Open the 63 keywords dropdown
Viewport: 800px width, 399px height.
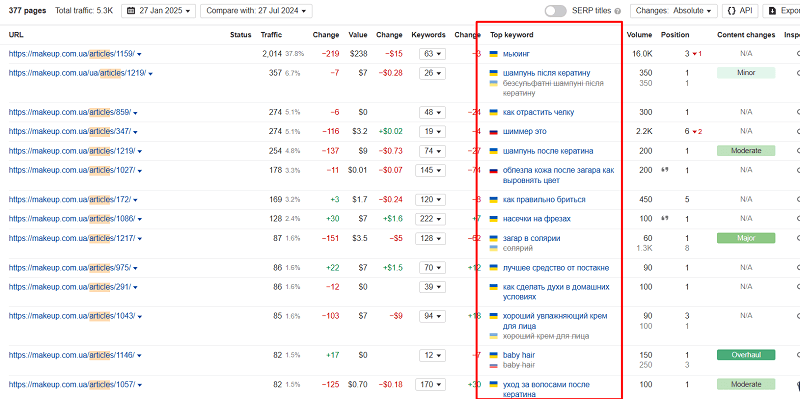(432, 54)
